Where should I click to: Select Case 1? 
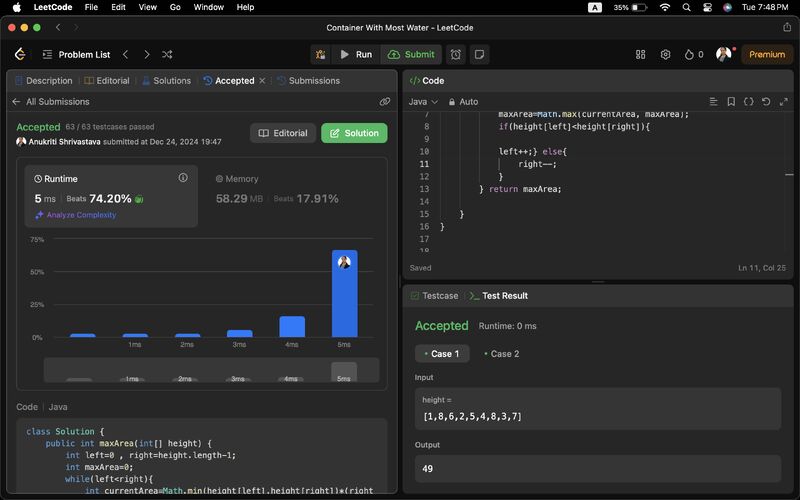[x=442, y=354]
